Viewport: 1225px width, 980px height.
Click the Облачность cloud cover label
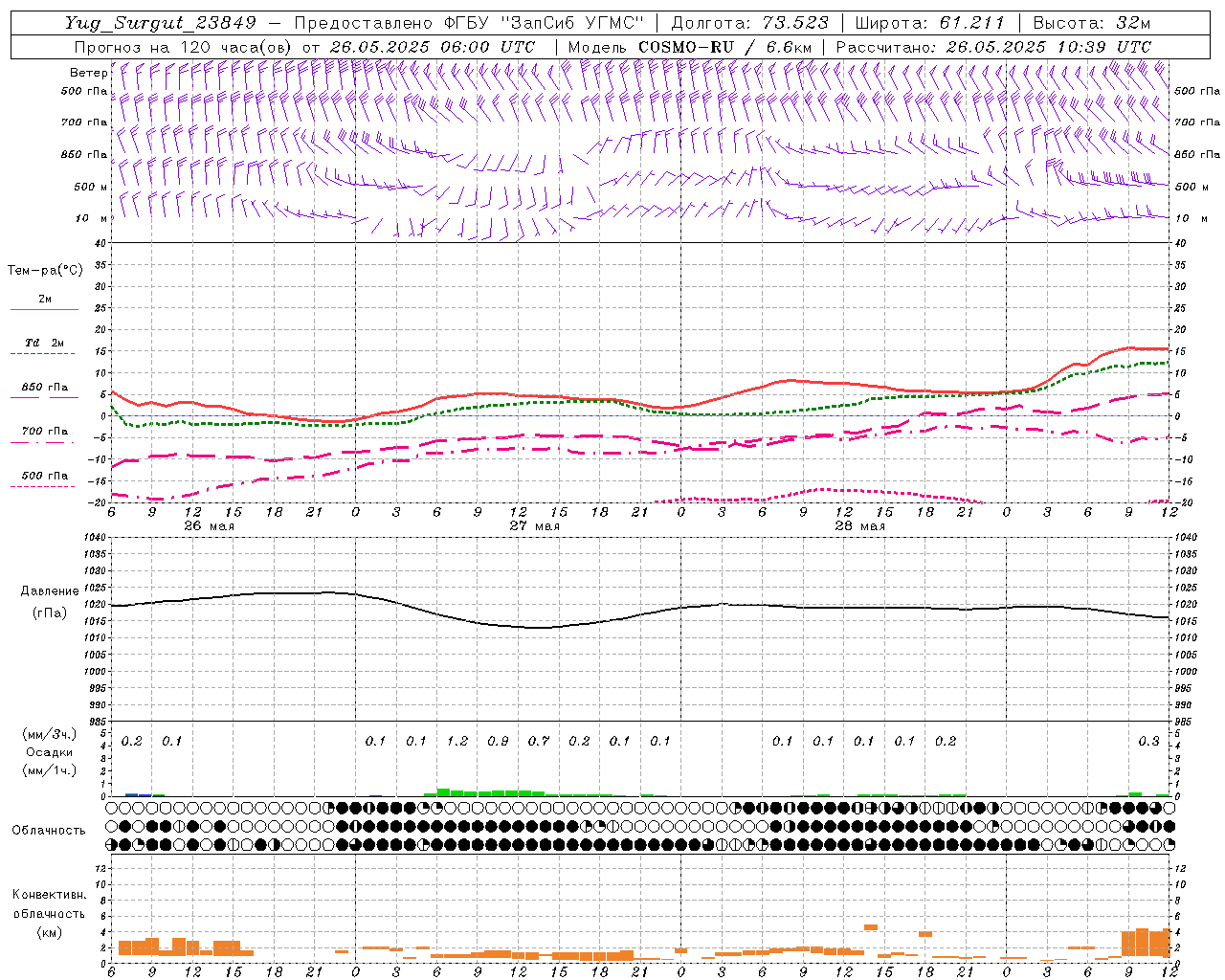(49, 831)
